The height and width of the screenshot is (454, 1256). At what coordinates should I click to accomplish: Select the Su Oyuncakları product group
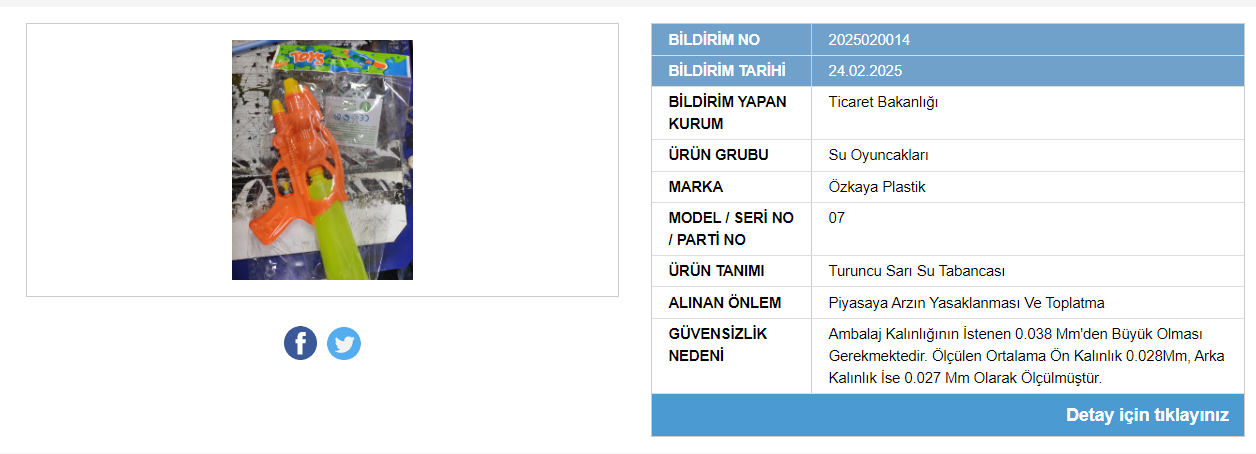(879, 155)
